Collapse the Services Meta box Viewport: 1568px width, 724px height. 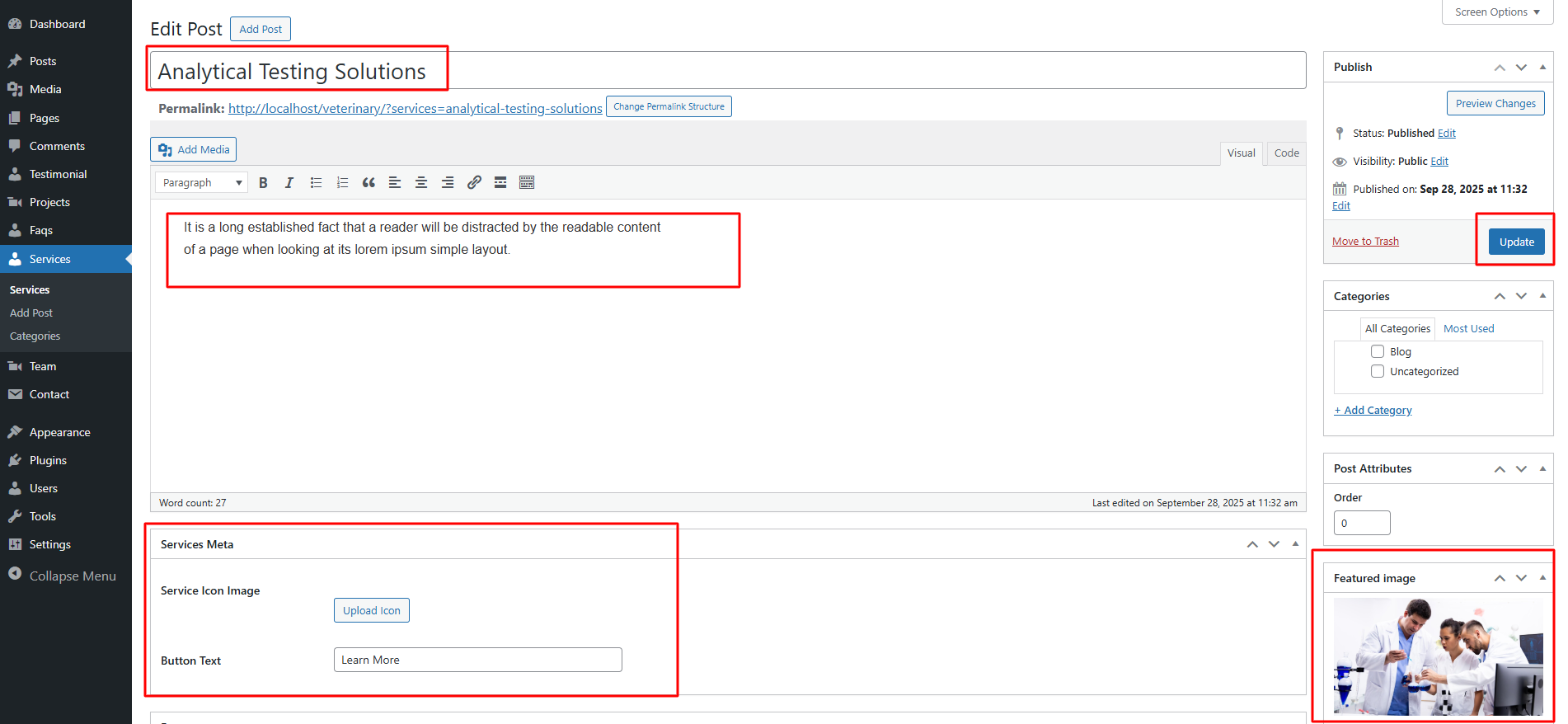pos(1295,544)
